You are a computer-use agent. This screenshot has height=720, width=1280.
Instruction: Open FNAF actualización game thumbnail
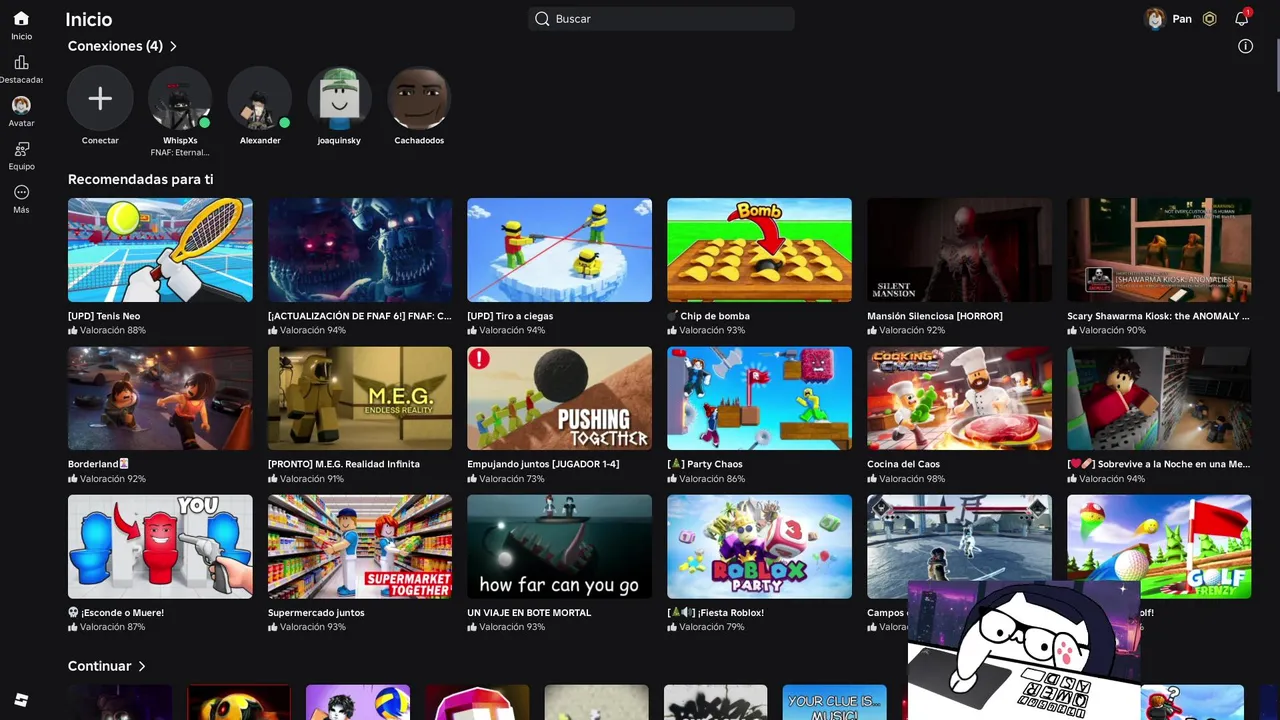click(x=360, y=250)
